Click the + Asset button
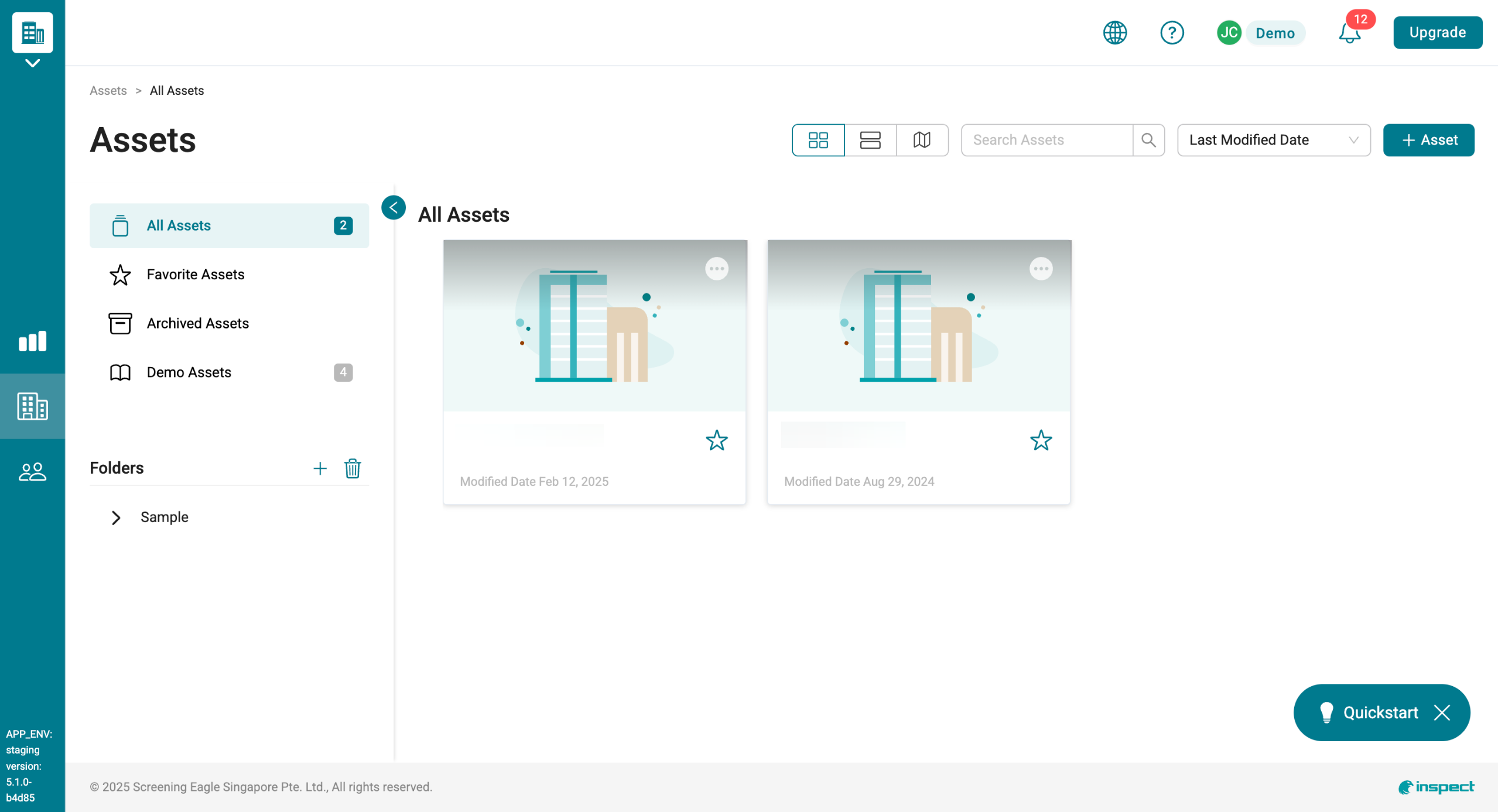The width and height of the screenshot is (1498, 812). pyautogui.click(x=1428, y=140)
